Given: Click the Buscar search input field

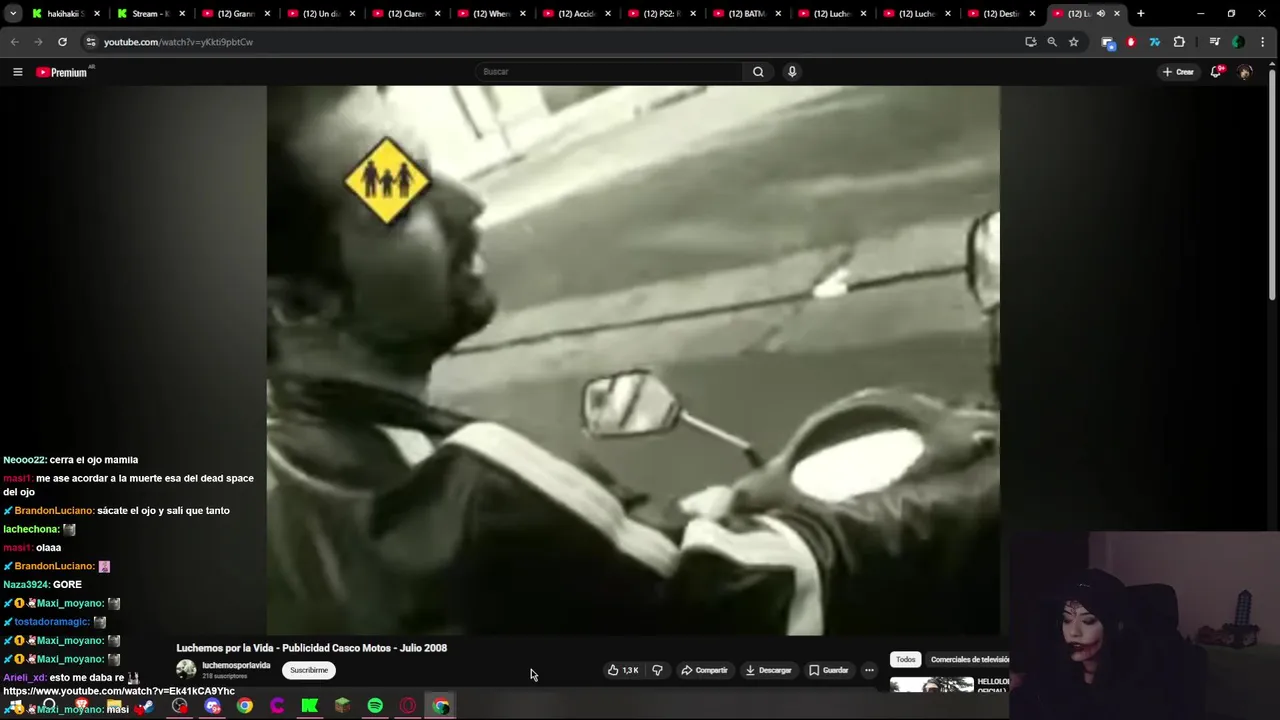Looking at the screenshot, I should pos(609,72).
